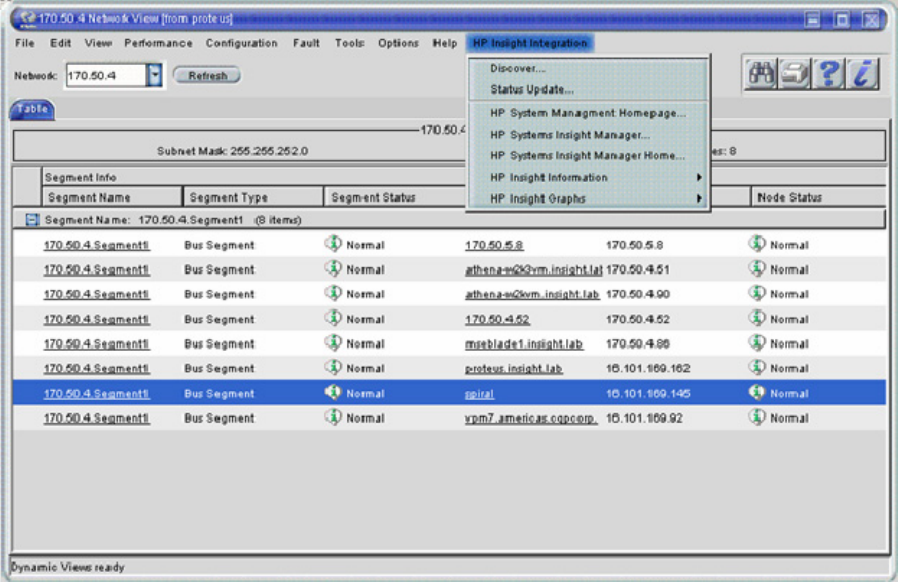
Task: Sort by Segment Status column header
Action: [395, 197]
